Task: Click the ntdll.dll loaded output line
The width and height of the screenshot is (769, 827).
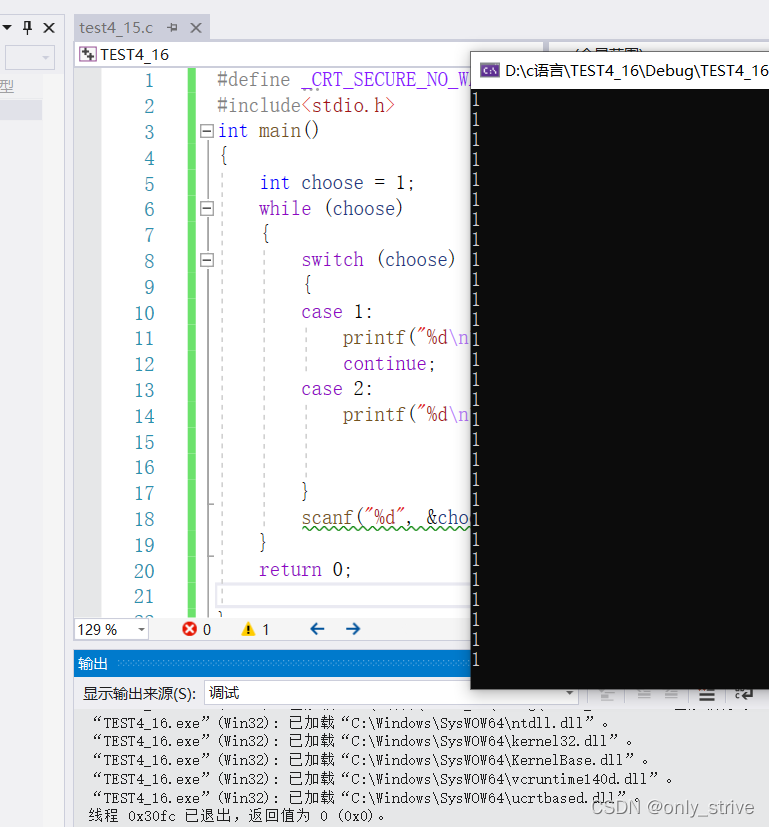Action: point(350,723)
